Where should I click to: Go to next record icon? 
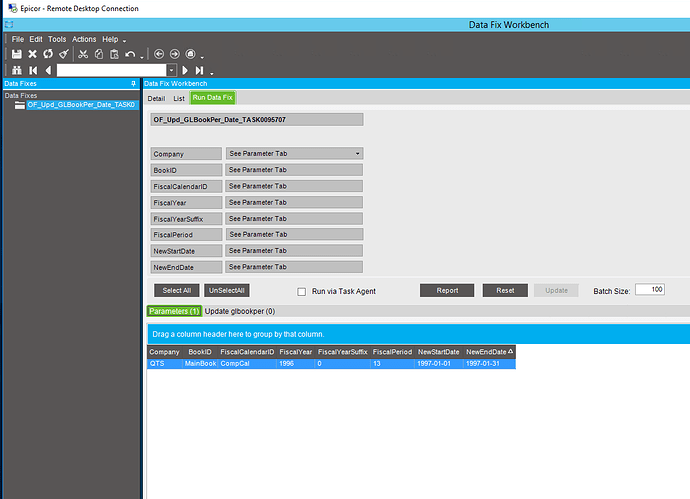[x=185, y=70]
